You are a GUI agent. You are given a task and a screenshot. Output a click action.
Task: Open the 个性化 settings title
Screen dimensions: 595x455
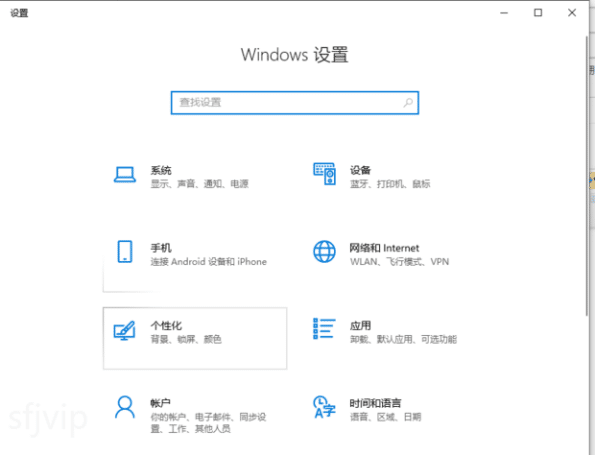pyautogui.click(x=166, y=326)
